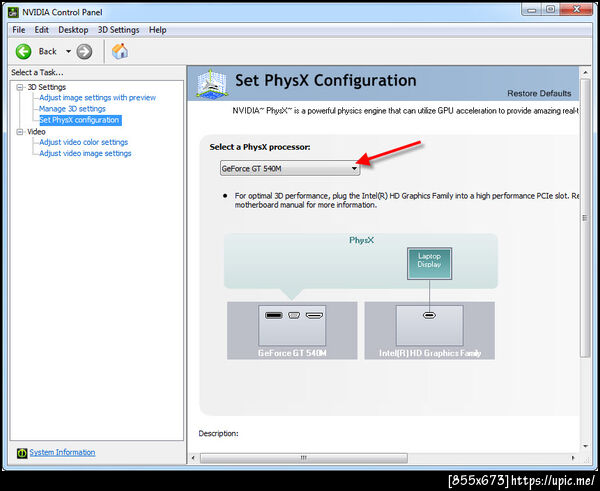Image resolution: width=600 pixels, height=491 pixels.
Task: Select Set PhysX configuration task
Action: 80,120
